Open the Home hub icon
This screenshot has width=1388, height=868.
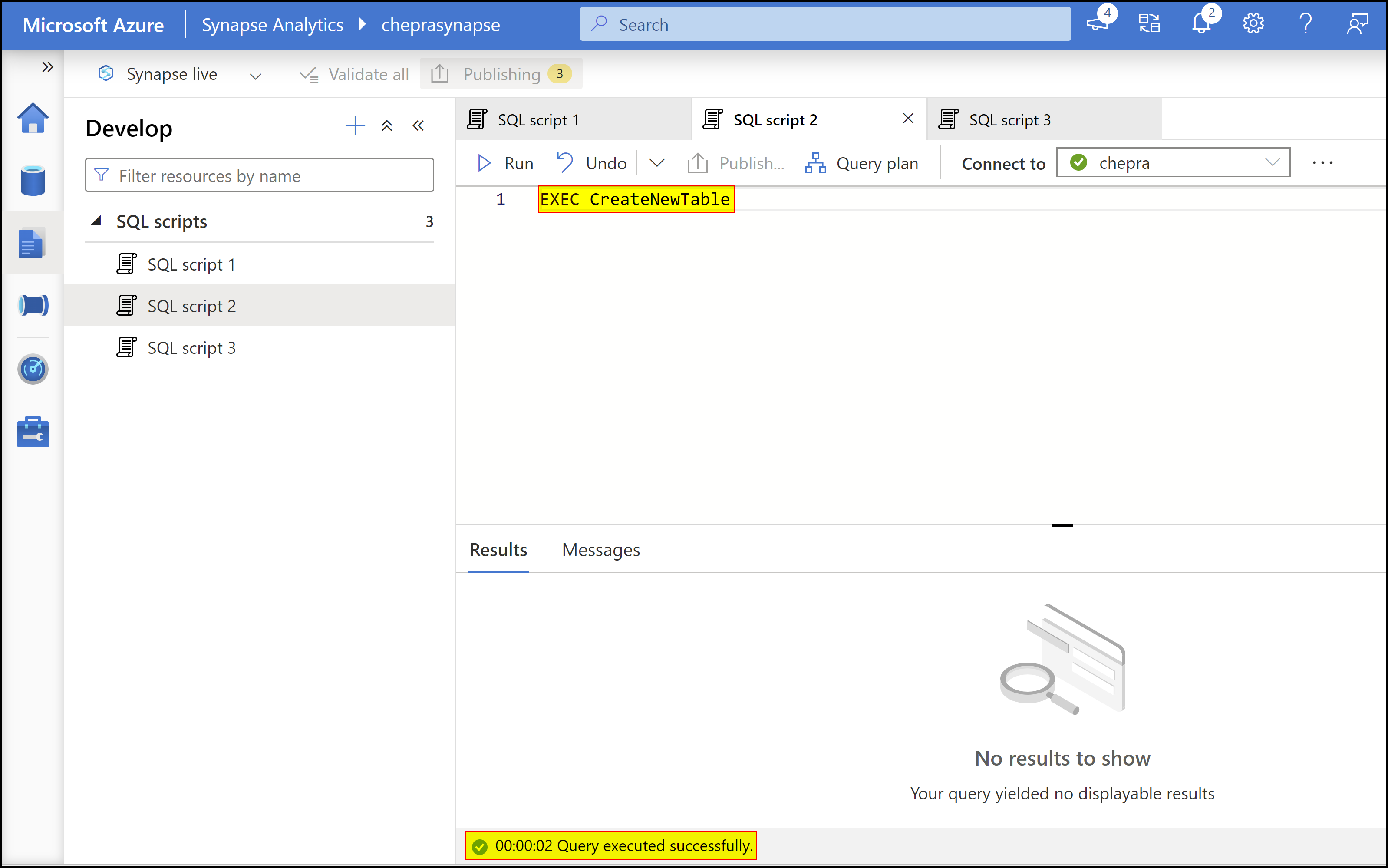tap(33, 118)
